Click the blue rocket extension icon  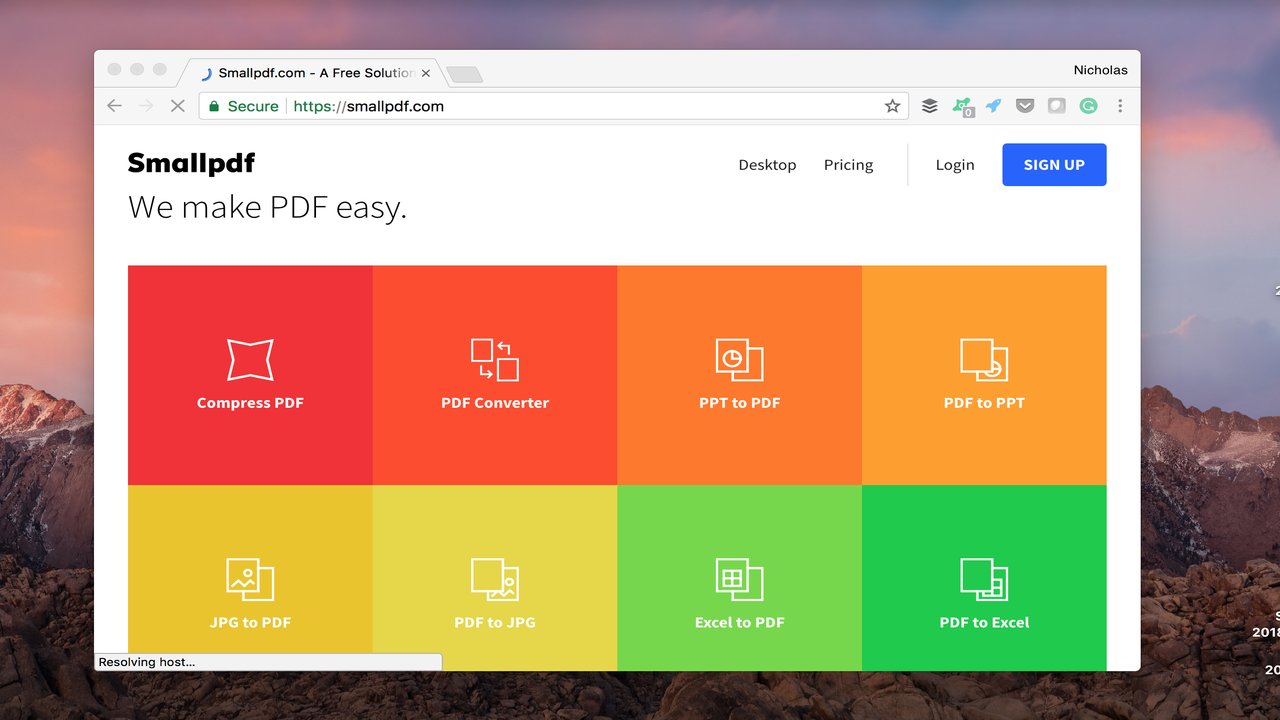pos(993,106)
